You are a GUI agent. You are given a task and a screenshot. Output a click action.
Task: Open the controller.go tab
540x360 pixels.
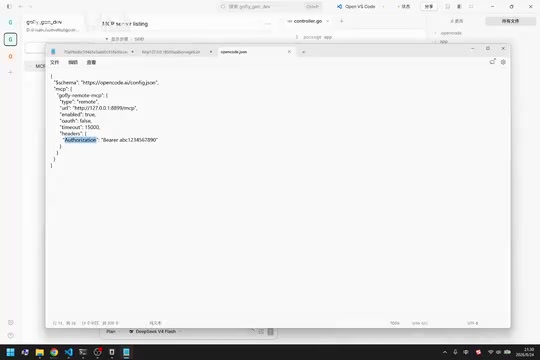(308, 21)
